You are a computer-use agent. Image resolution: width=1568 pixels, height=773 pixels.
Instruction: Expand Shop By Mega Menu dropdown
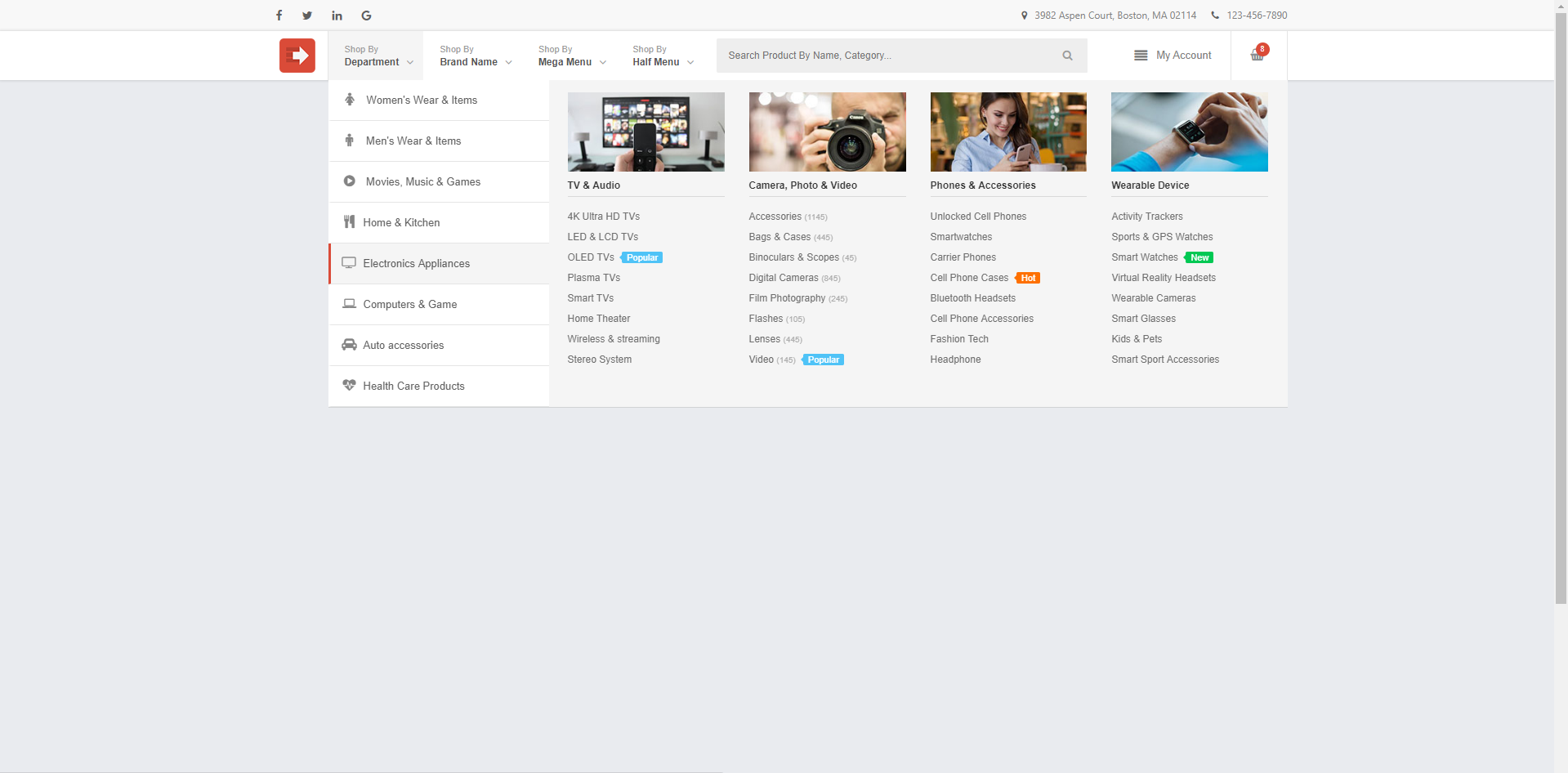coord(572,56)
